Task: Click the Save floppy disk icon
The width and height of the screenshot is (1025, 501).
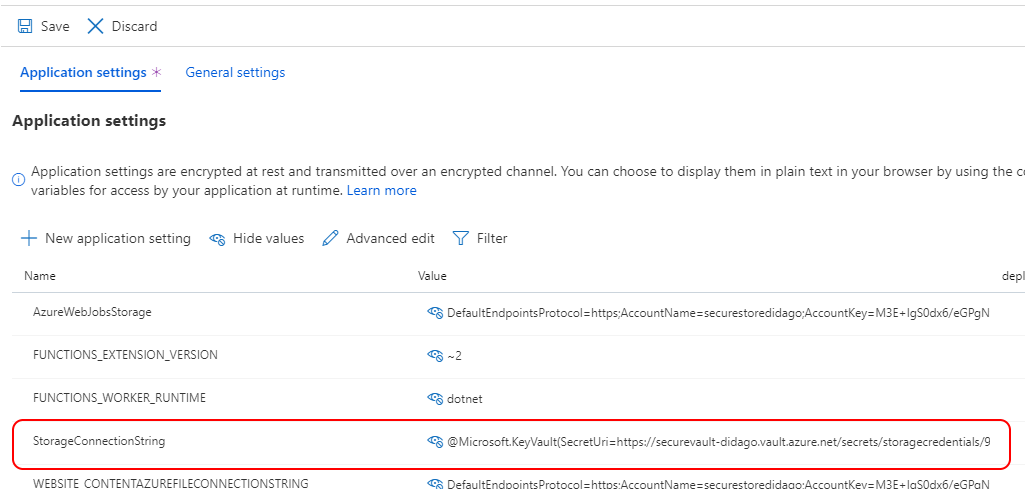Action: (25, 26)
